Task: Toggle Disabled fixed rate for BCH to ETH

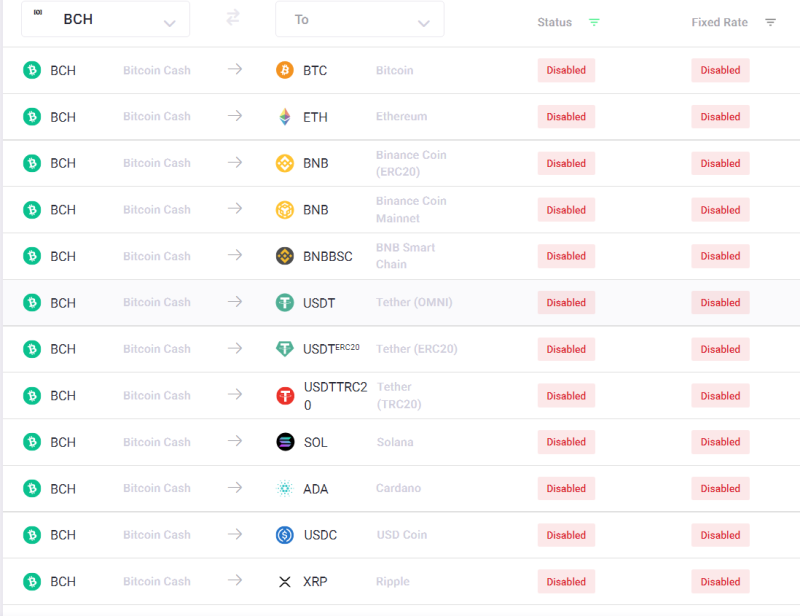Action: 720,117
